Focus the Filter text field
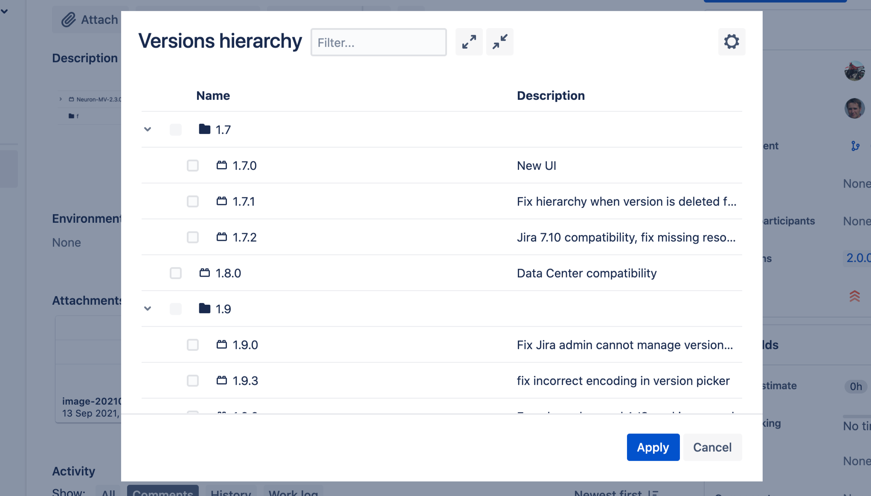Screen dimensions: 871x496 [378, 42]
